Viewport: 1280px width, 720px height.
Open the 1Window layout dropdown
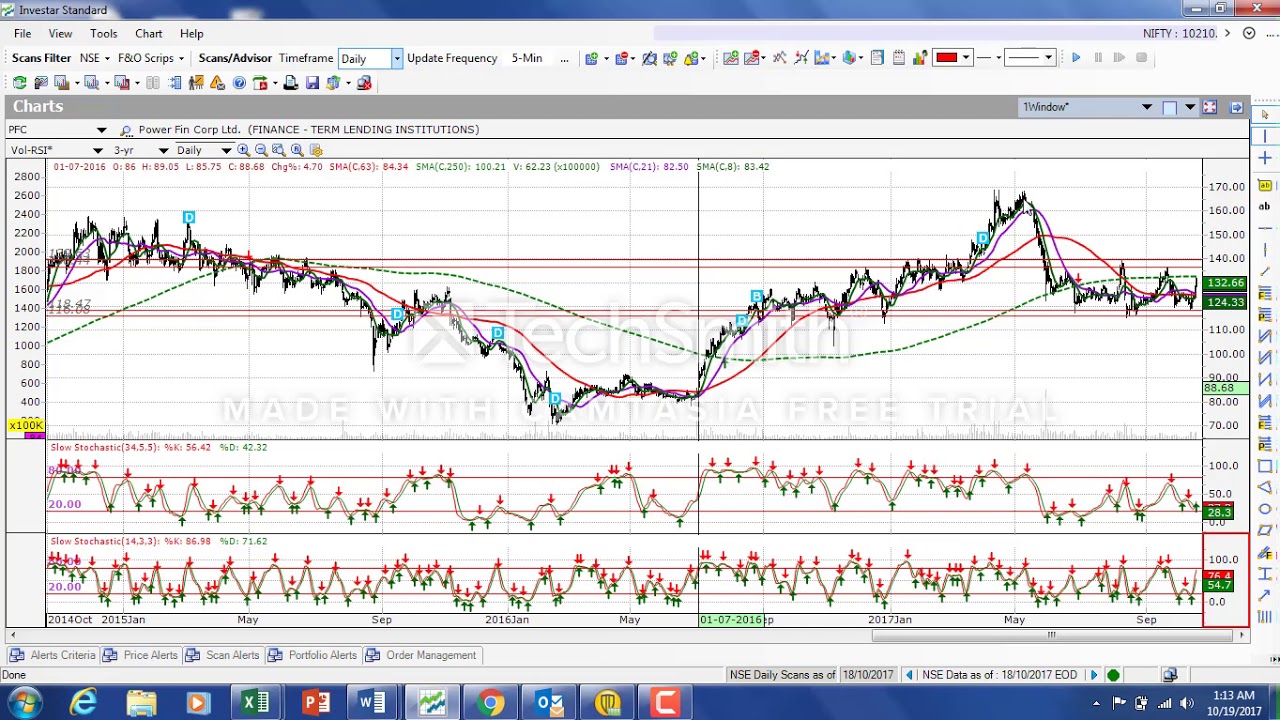pos(1147,107)
